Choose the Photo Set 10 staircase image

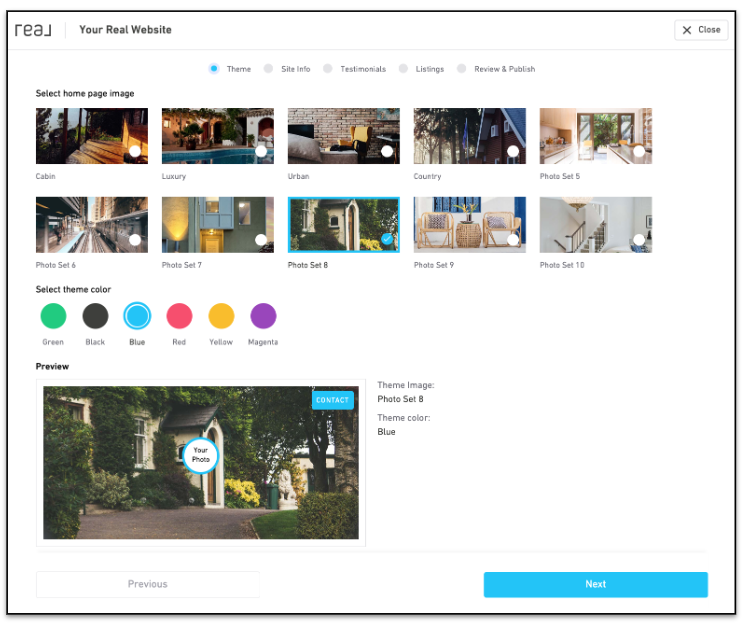click(595, 224)
